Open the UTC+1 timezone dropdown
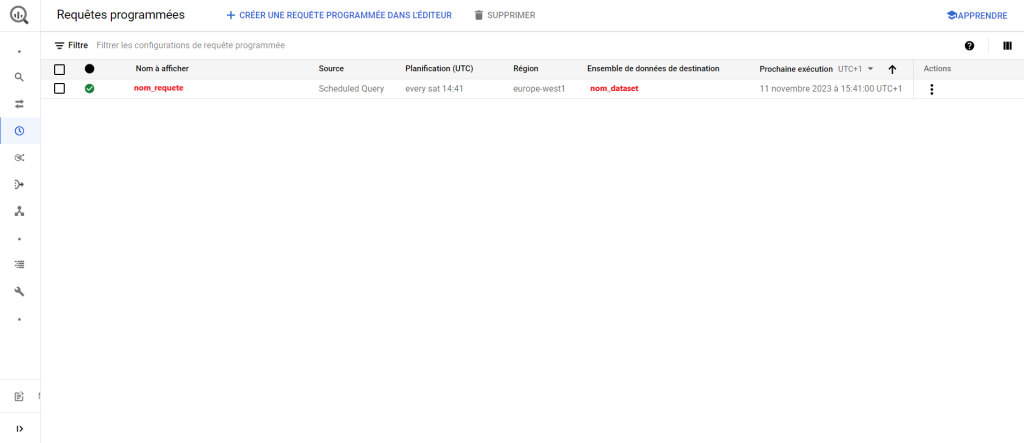This screenshot has height=443, width=1024. coord(856,69)
